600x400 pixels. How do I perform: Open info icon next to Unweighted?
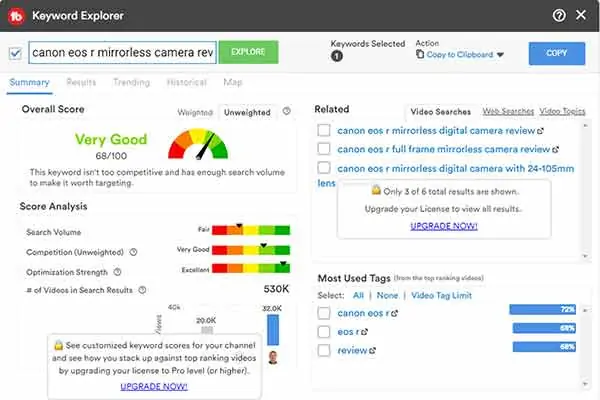click(287, 111)
